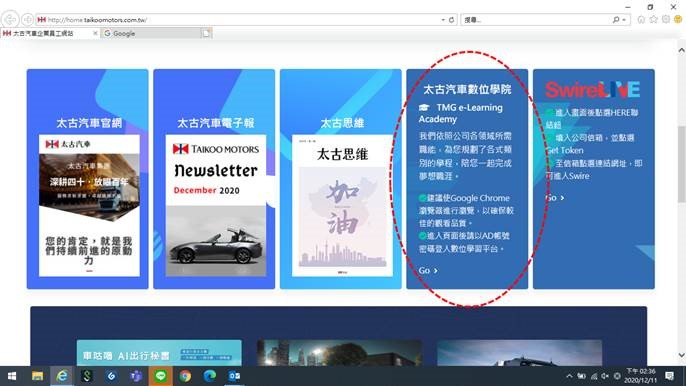686x386 pixels.
Task: Open LINE from the taskbar
Action: tap(160, 376)
